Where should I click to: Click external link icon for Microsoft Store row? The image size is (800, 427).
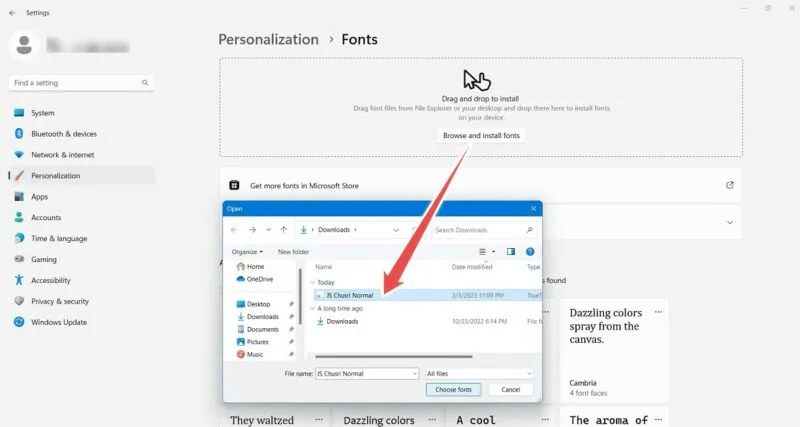pos(730,185)
